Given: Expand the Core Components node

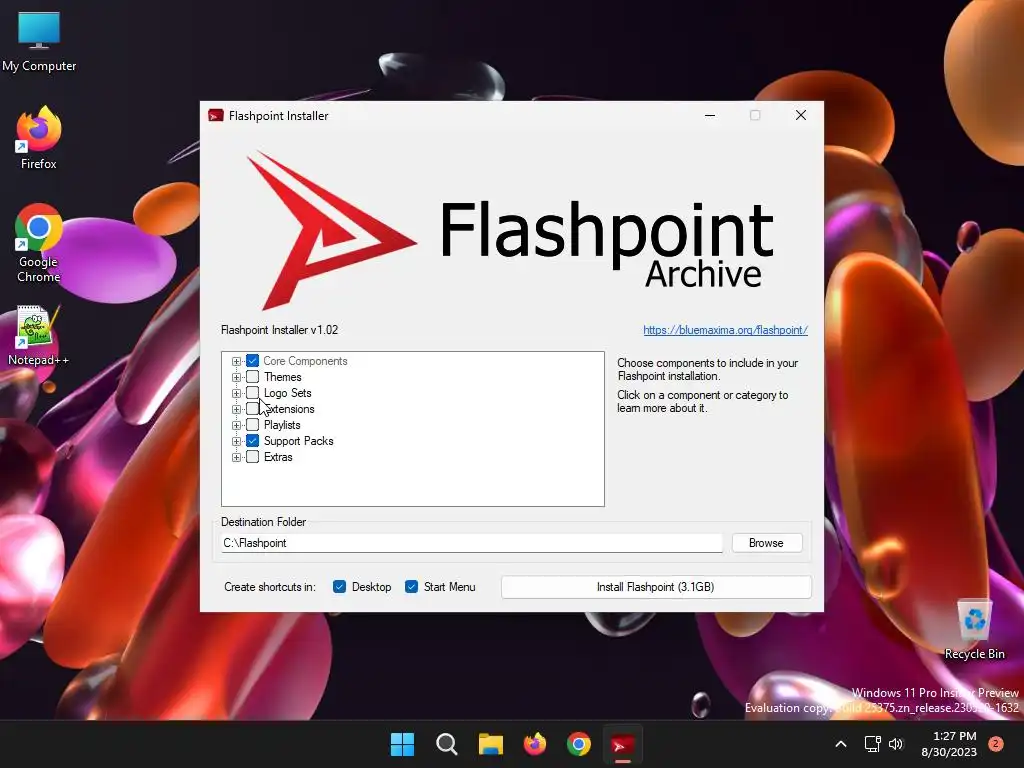Looking at the screenshot, I should click(x=236, y=361).
